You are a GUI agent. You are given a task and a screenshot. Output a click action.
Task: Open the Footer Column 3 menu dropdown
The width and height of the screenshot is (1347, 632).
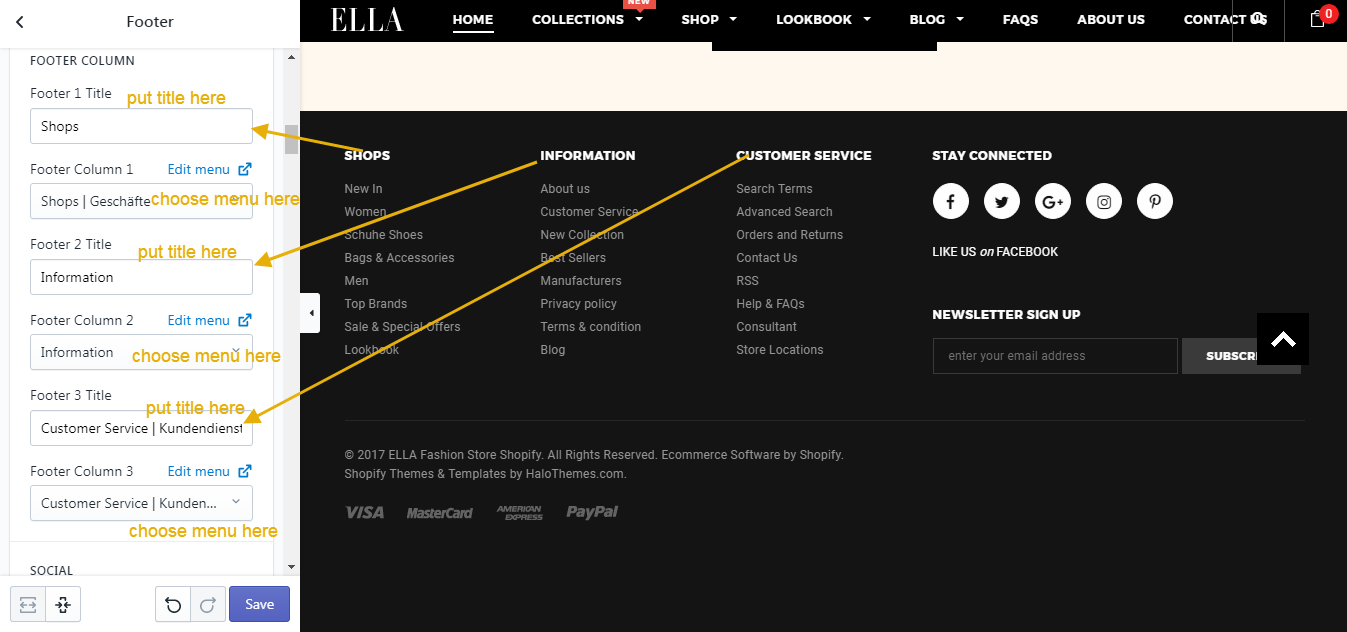(141, 503)
